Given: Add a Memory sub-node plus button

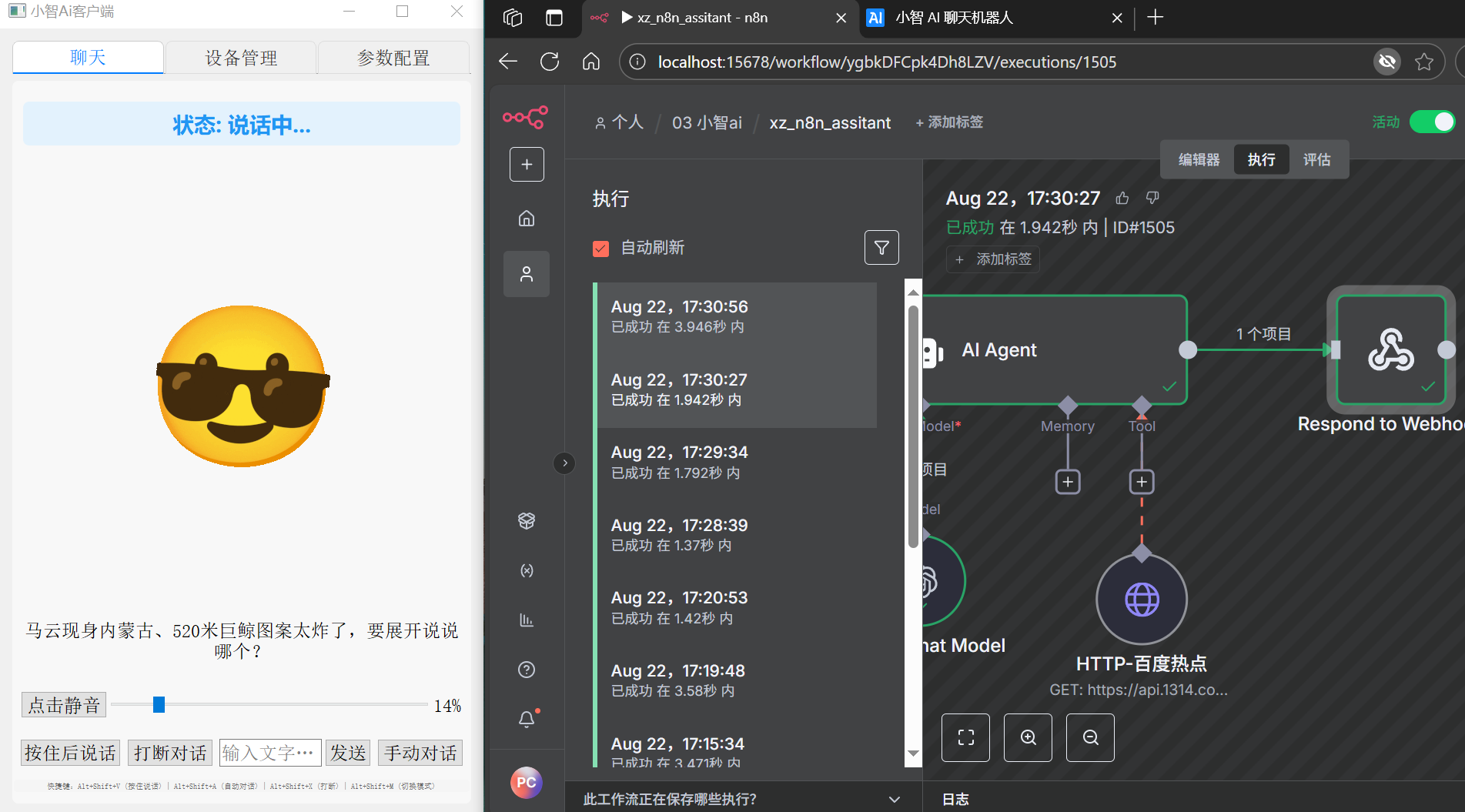Looking at the screenshot, I should (x=1068, y=482).
